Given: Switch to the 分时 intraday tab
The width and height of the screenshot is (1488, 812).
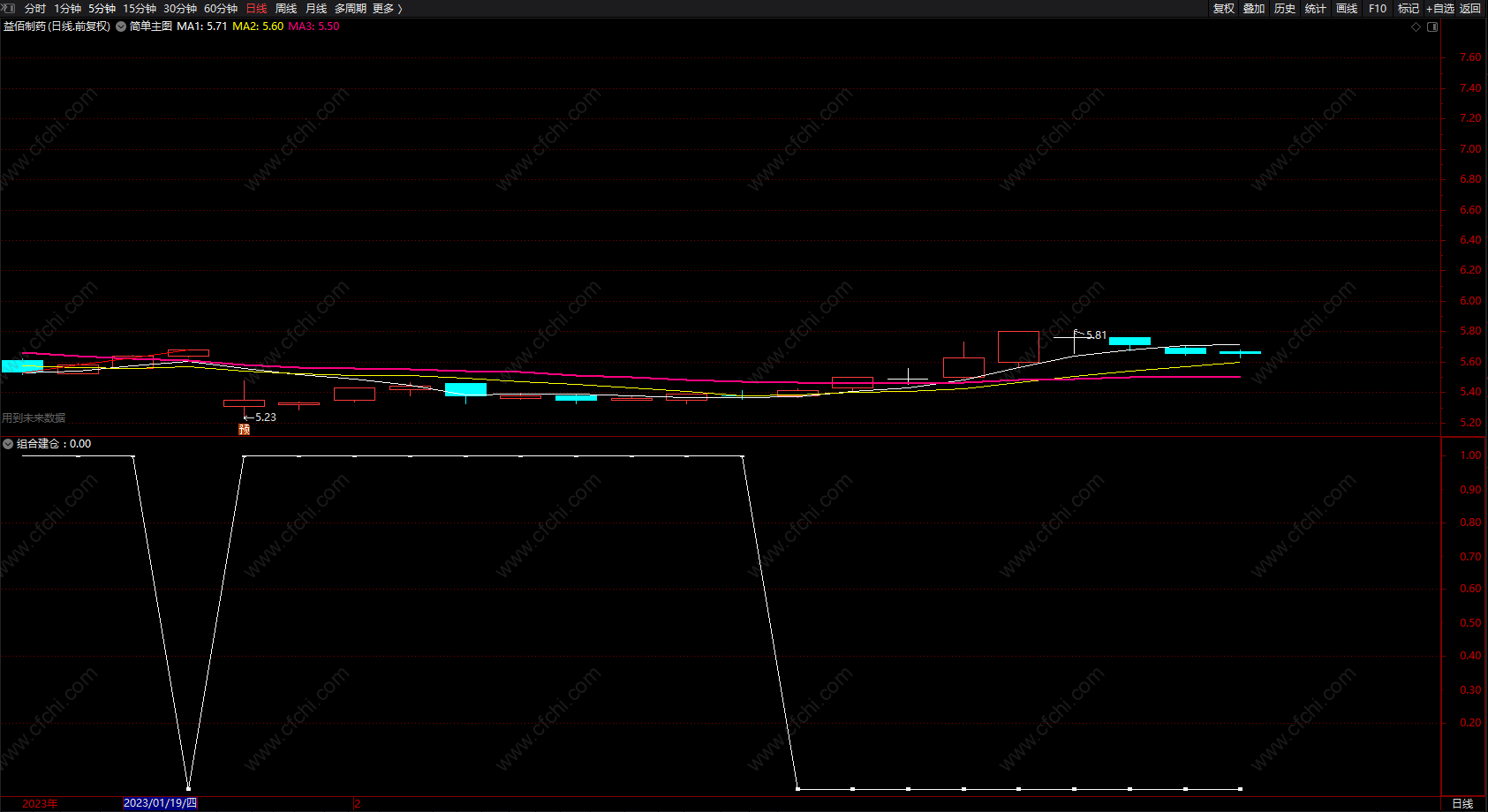Looking at the screenshot, I should coord(35,9).
